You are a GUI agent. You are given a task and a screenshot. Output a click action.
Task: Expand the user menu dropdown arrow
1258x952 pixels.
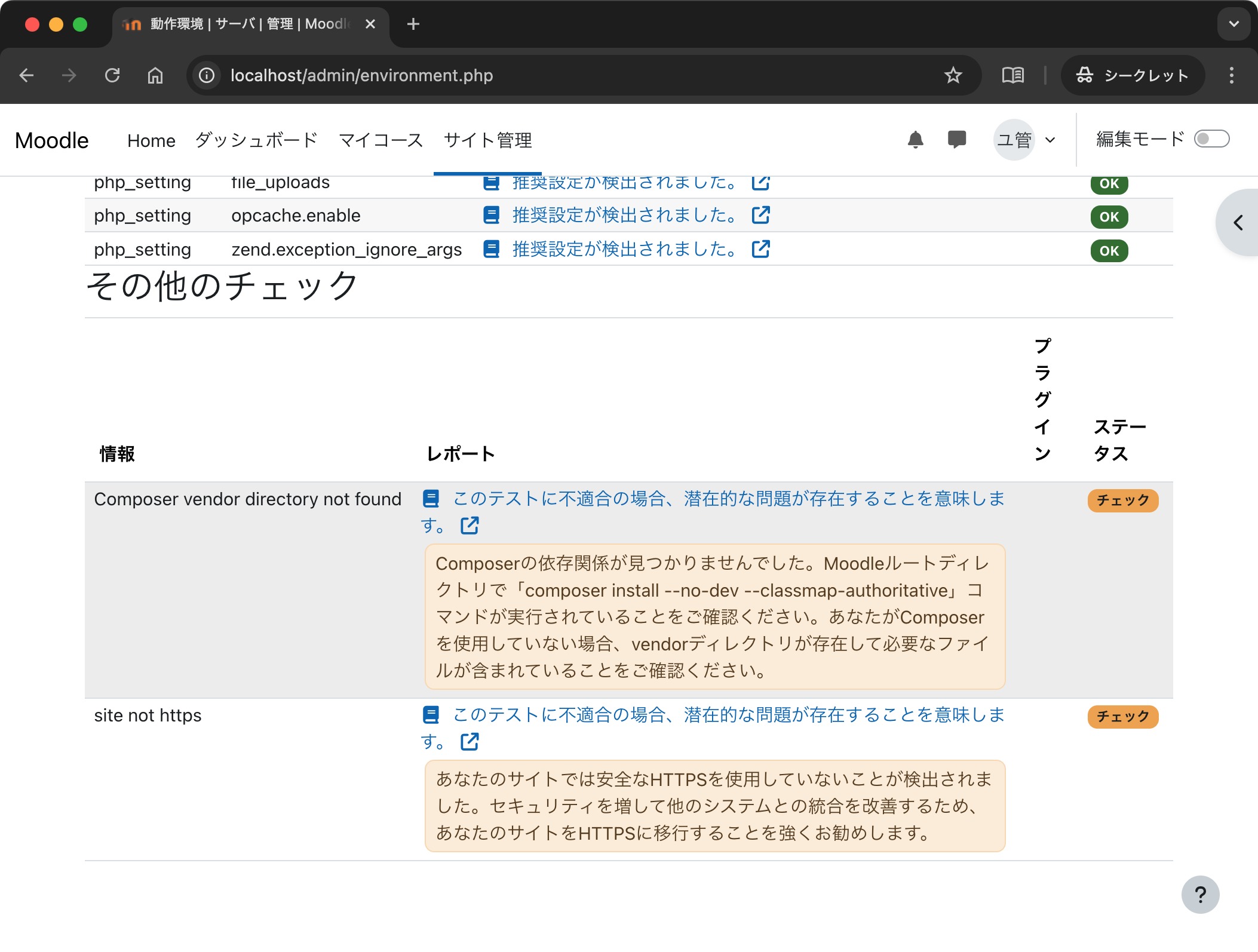[1050, 140]
